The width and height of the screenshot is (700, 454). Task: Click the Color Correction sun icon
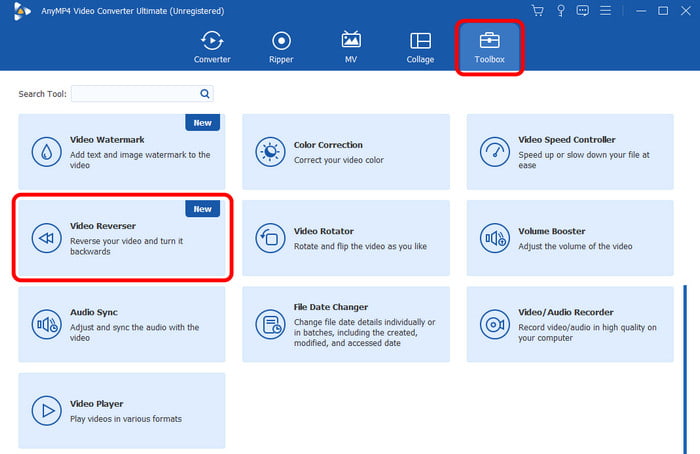pyautogui.click(x=270, y=152)
